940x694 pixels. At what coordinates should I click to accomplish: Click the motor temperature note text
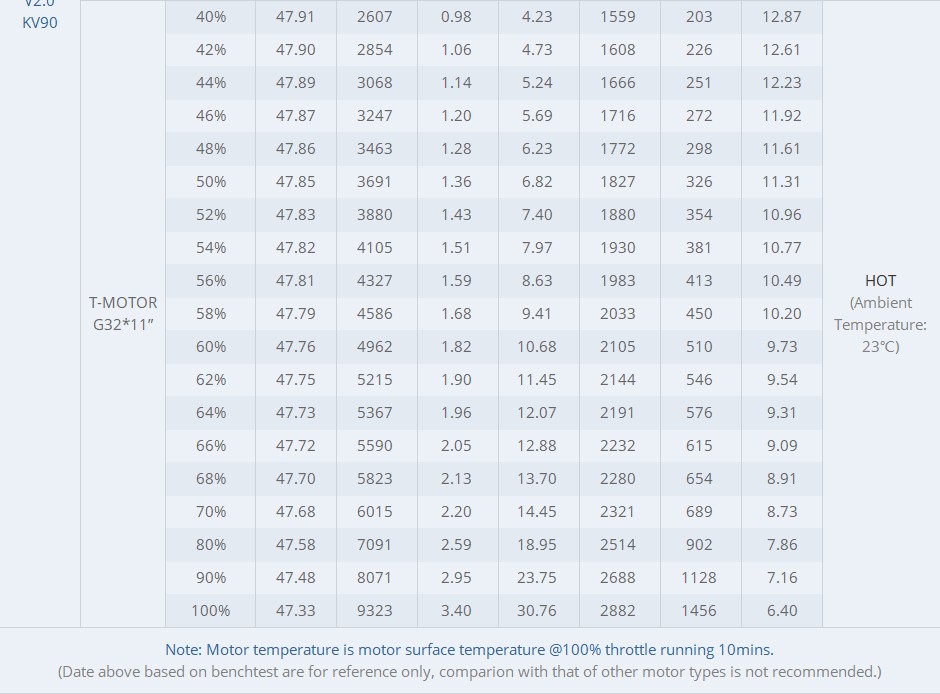469,649
